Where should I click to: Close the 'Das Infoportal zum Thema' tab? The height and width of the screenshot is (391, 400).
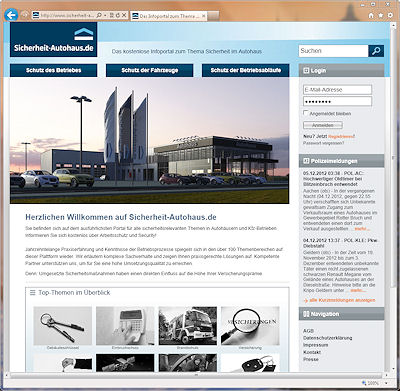(x=204, y=16)
